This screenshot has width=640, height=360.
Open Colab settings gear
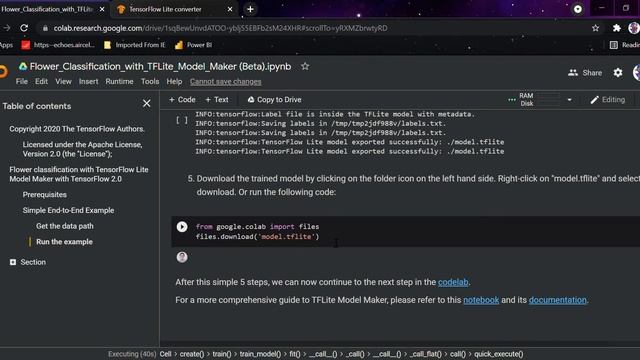[x=618, y=73]
